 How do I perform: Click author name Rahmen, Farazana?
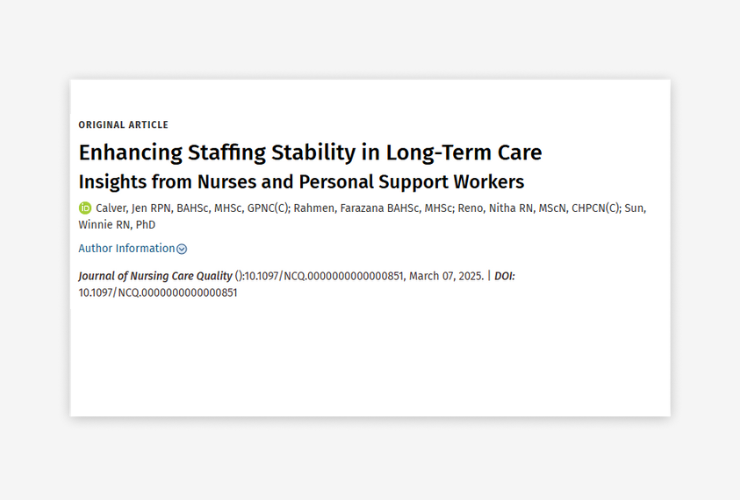coord(338,208)
